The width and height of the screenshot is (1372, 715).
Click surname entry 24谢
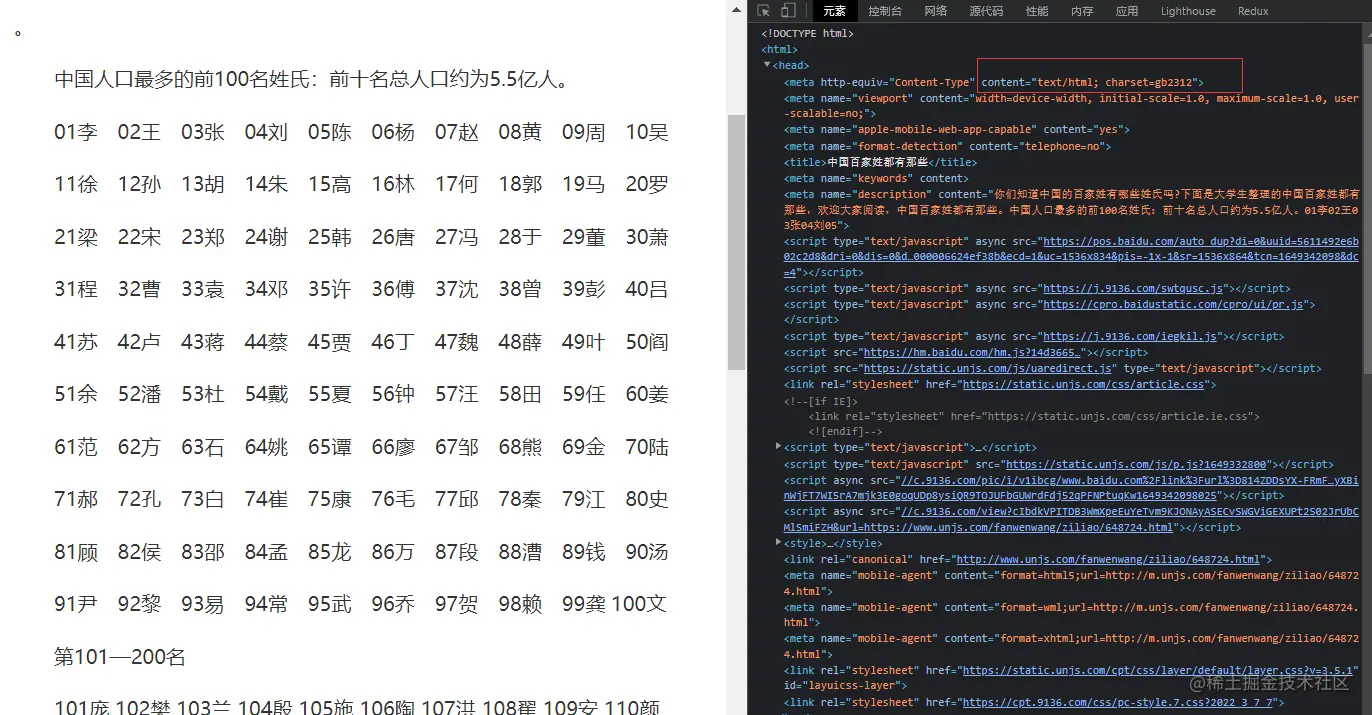pyautogui.click(x=266, y=237)
